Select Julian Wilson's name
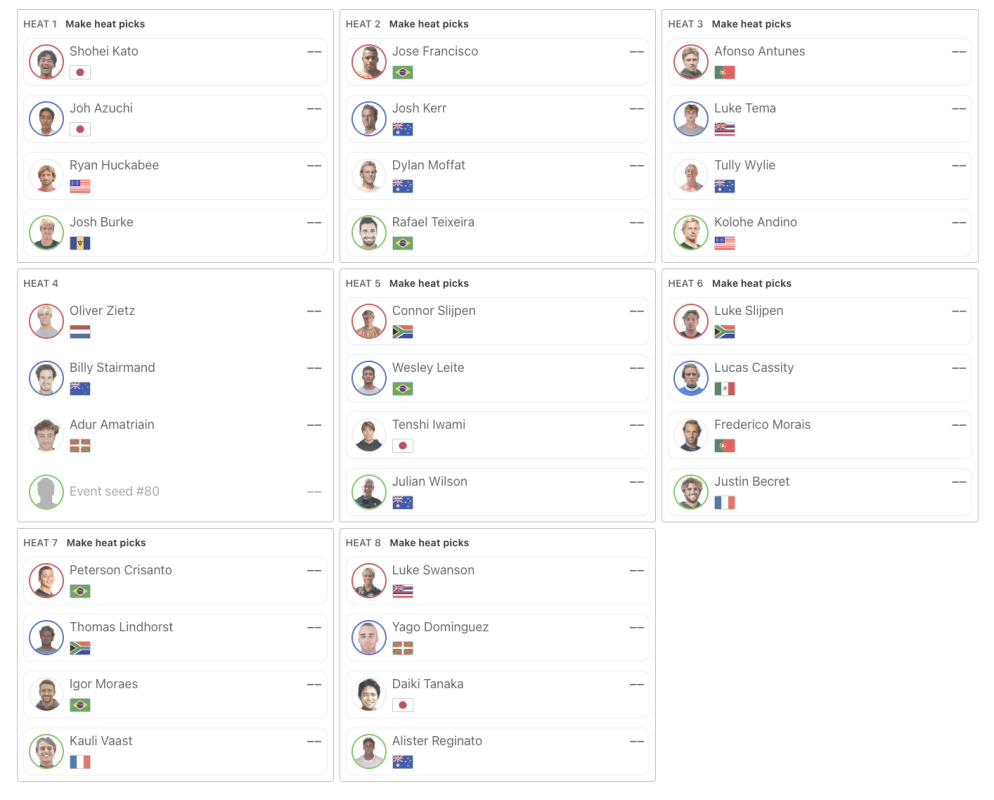 click(429, 482)
